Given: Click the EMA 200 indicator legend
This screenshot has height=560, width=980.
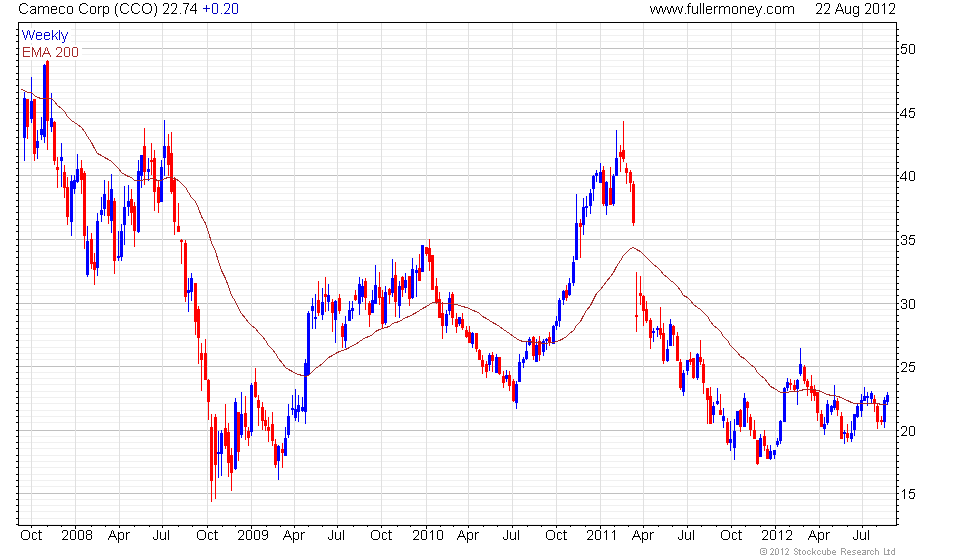Looking at the screenshot, I should pyautogui.click(x=50, y=52).
